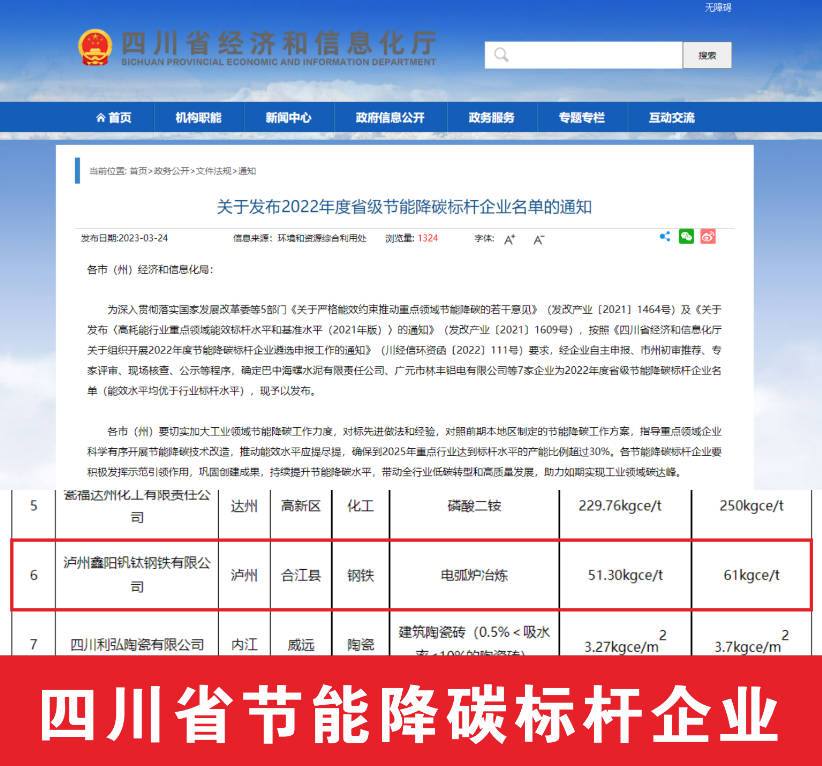The height and width of the screenshot is (766, 822).
Task: Share article via WeChat icon
Action: [x=686, y=236]
